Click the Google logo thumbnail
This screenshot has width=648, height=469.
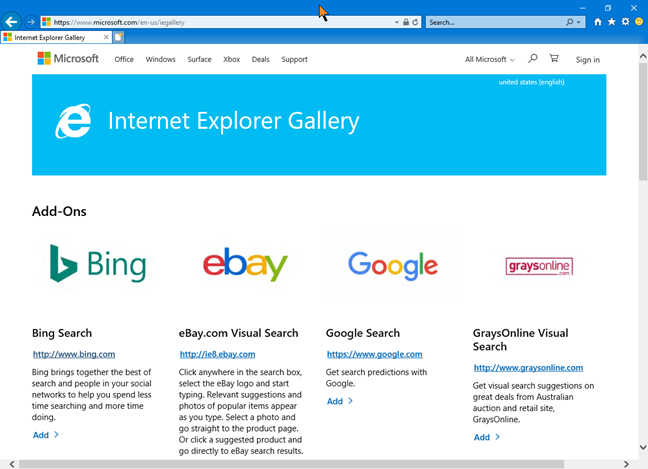pyautogui.click(x=393, y=266)
